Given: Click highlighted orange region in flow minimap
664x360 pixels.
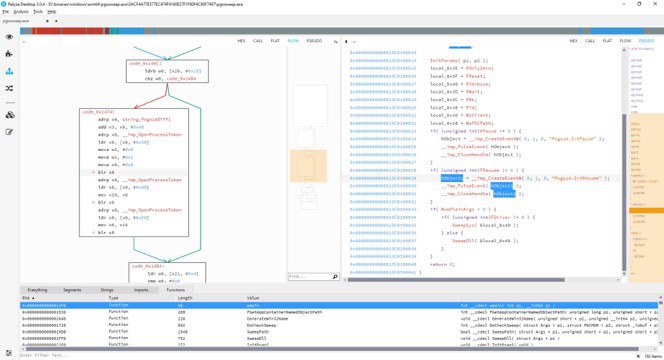Looking at the screenshot, I should click(308, 166).
